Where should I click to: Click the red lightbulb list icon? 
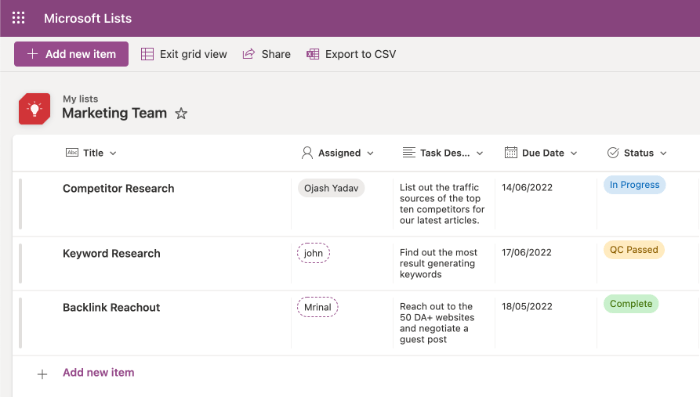coord(34,109)
